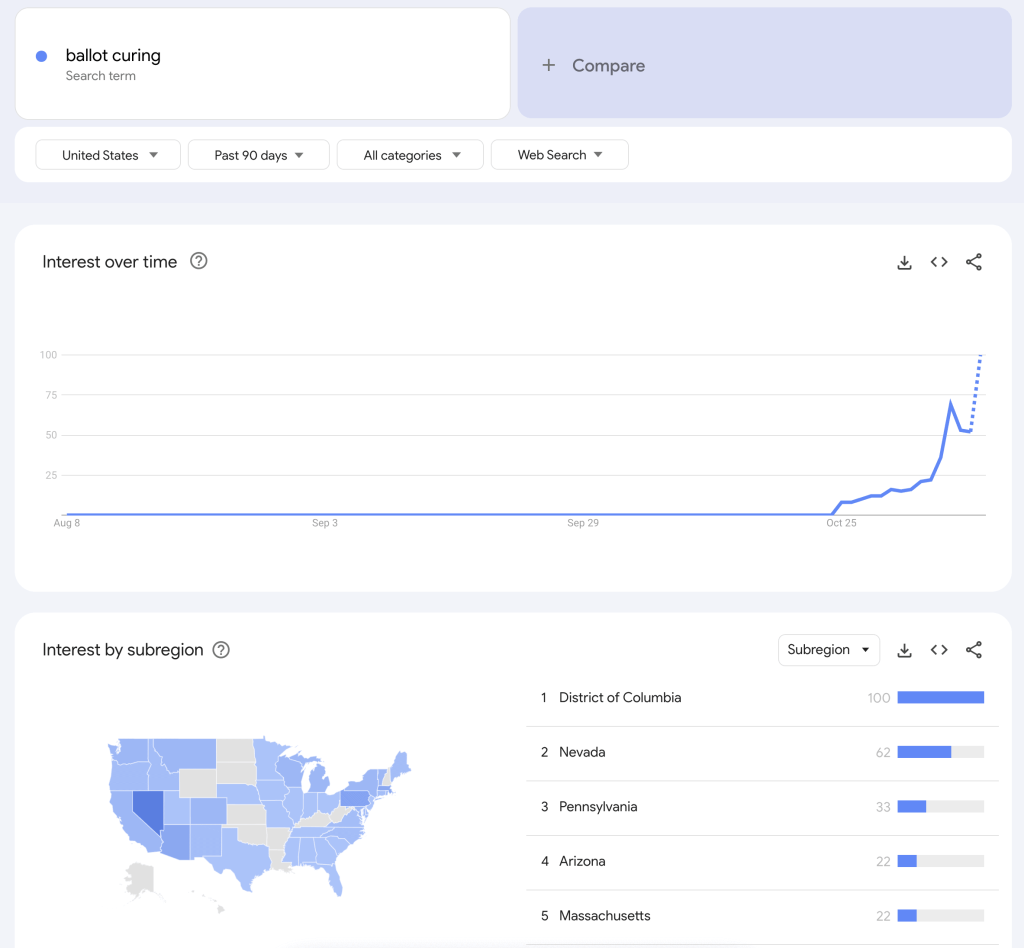Image resolution: width=1024 pixels, height=948 pixels.
Task: Share the Interest by subregion map
Action: pyautogui.click(x=974, y=649)
